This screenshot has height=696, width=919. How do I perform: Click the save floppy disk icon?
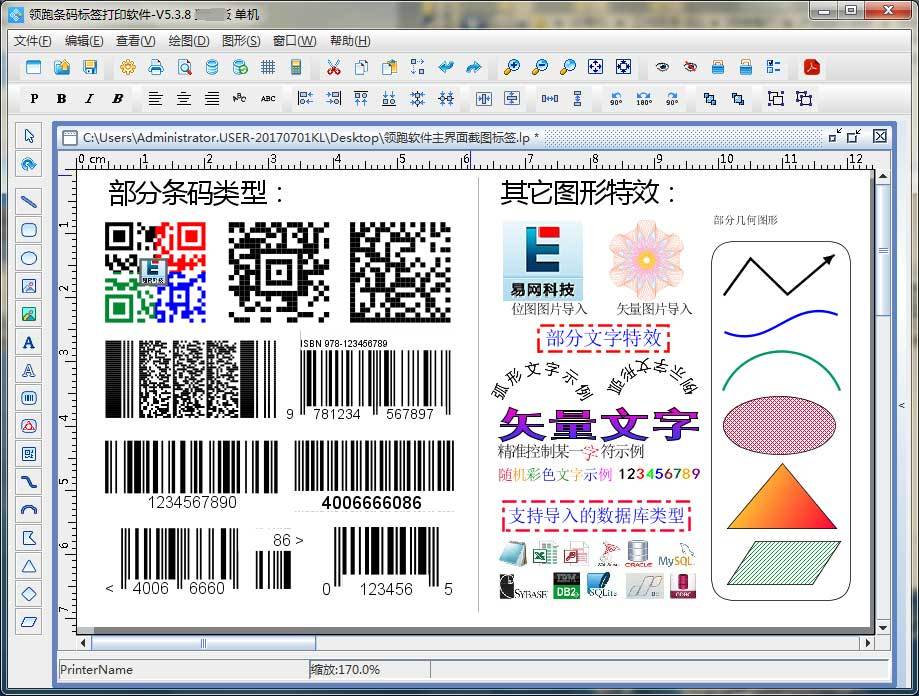pos(90,67)
